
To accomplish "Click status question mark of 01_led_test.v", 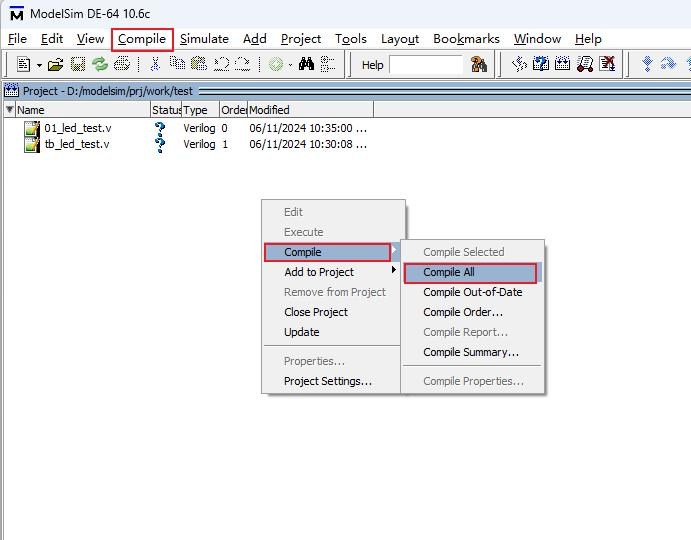I will click(160, 129).
